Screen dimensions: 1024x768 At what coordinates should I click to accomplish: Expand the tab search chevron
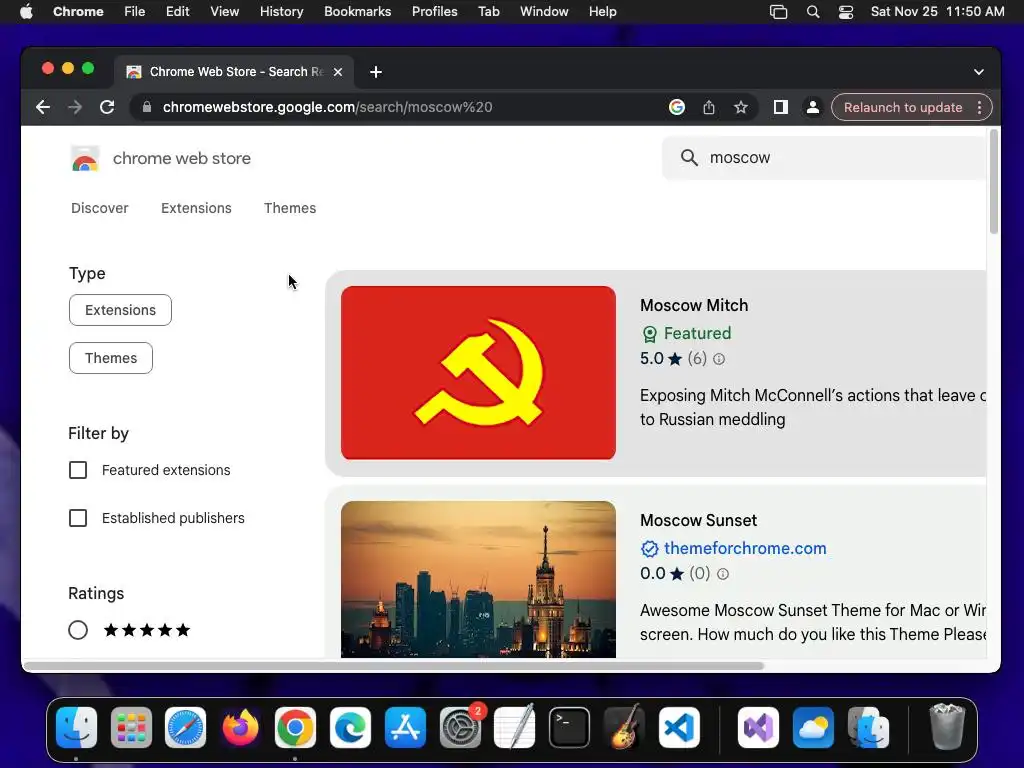coord(978,72)
